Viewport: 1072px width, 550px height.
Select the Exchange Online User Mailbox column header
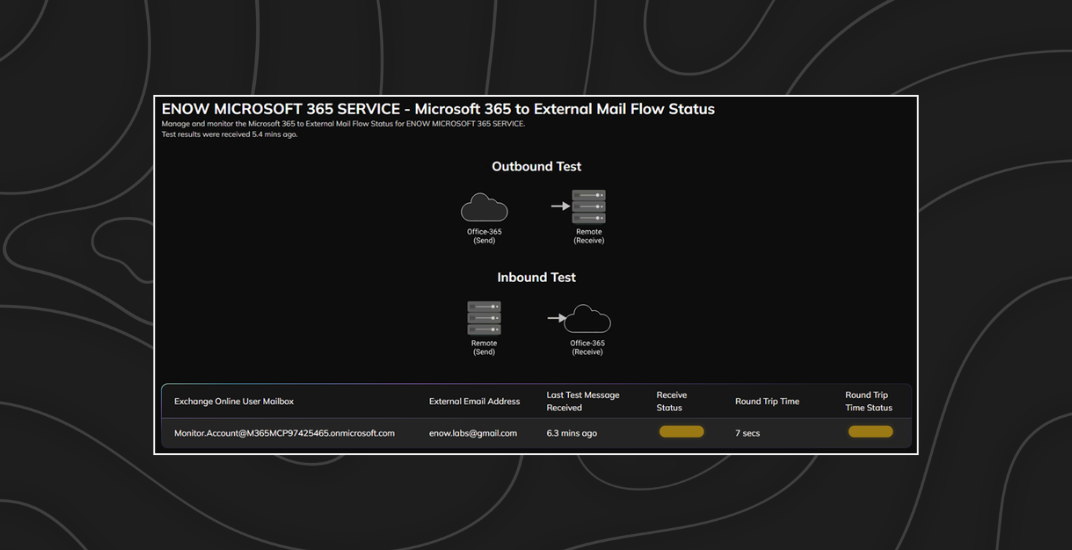click(x=234, y=402)
